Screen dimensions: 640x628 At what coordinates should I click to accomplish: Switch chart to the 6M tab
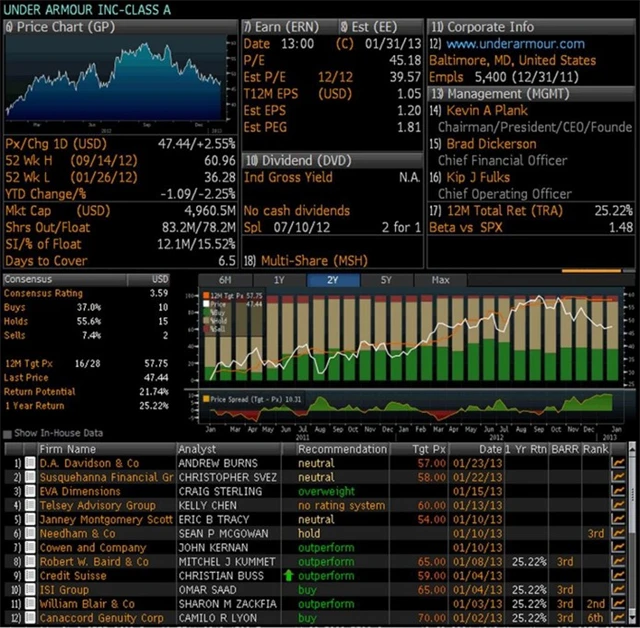223,280
